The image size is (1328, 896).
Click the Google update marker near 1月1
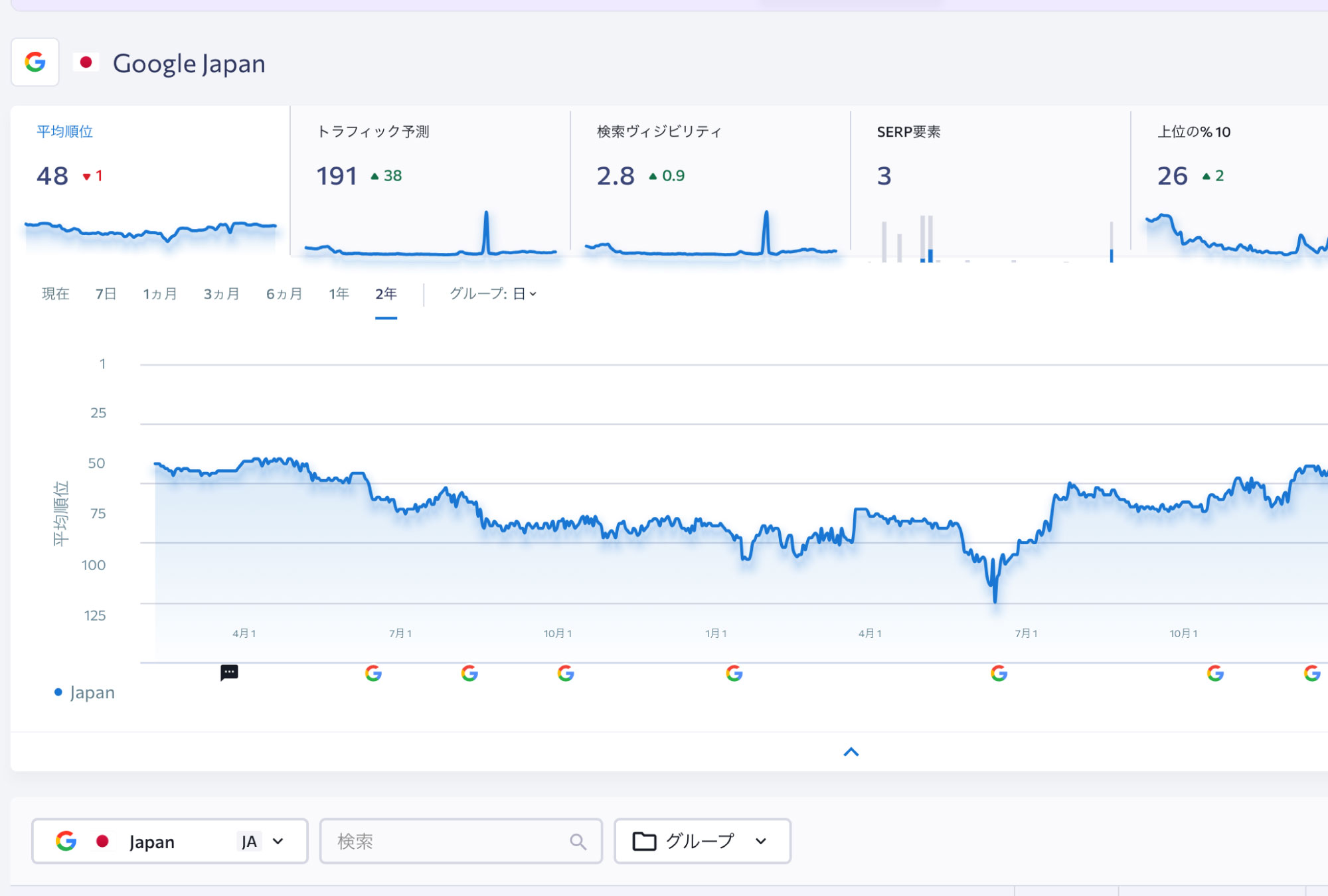734,674
